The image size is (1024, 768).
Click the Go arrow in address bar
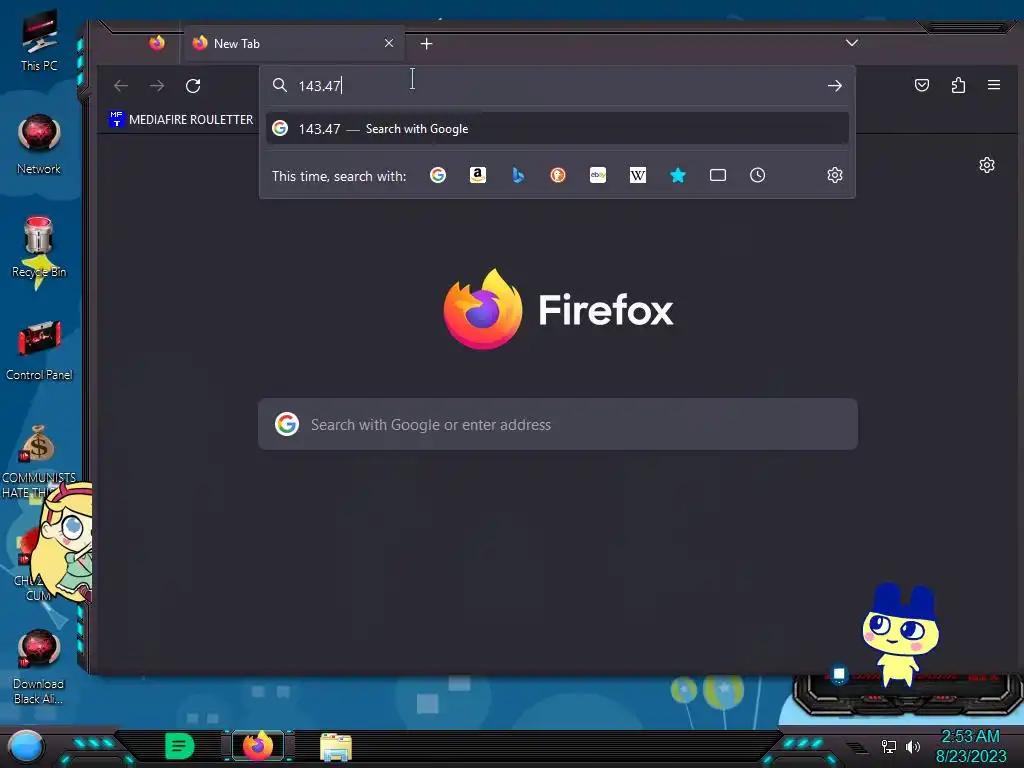pyautogui.click(x=835, y=86)
